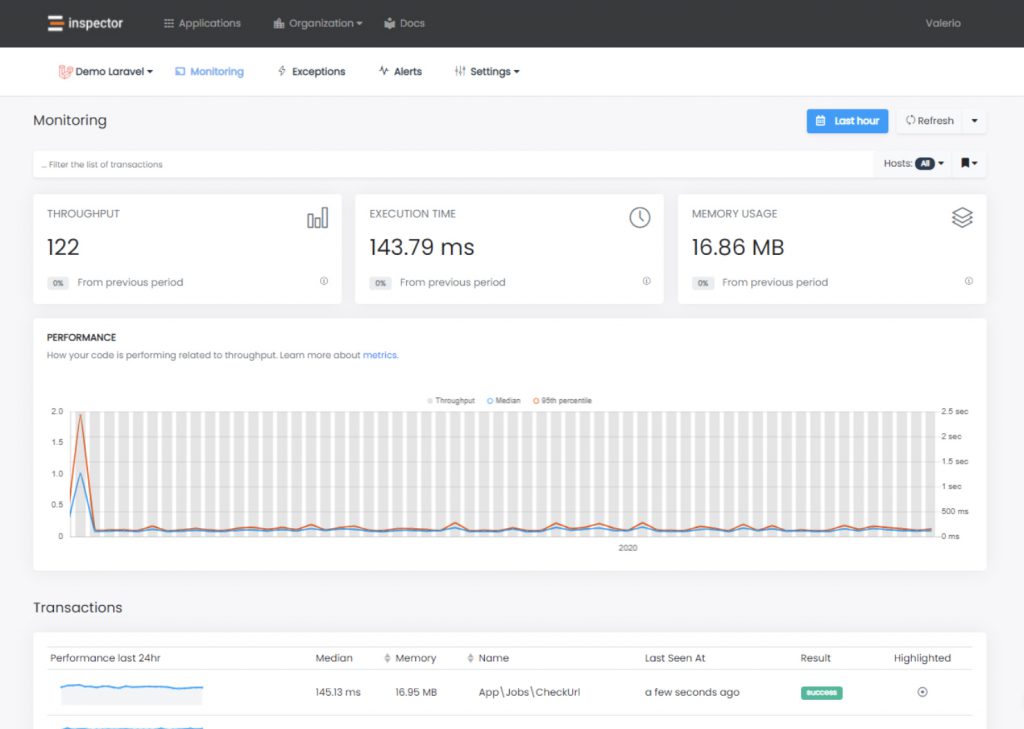1024x729 pixels.
Task: Expand the arrow next to Refresh
Action: tap(975, 121)
